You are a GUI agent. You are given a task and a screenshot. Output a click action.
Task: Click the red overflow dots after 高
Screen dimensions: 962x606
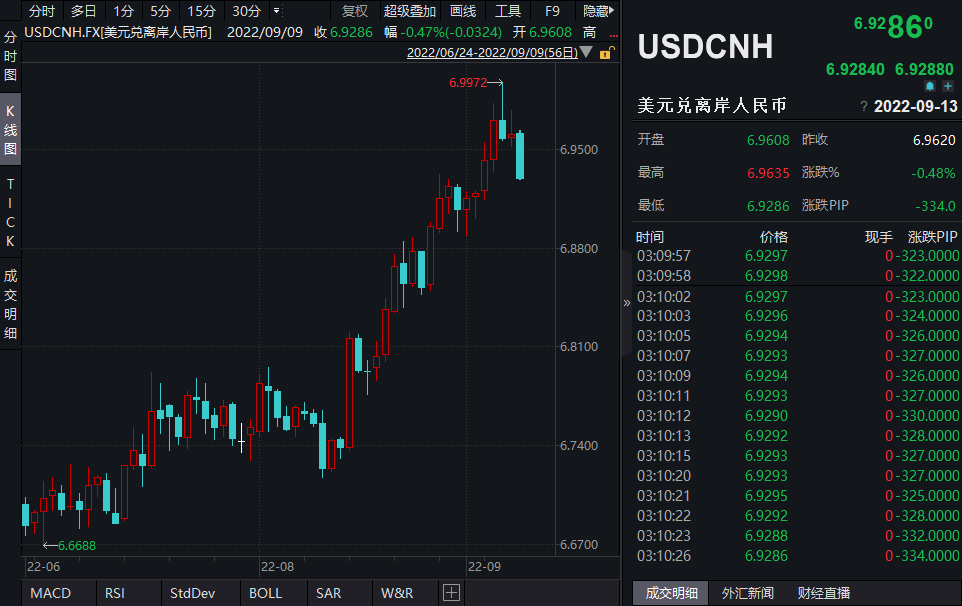point(613,36)
